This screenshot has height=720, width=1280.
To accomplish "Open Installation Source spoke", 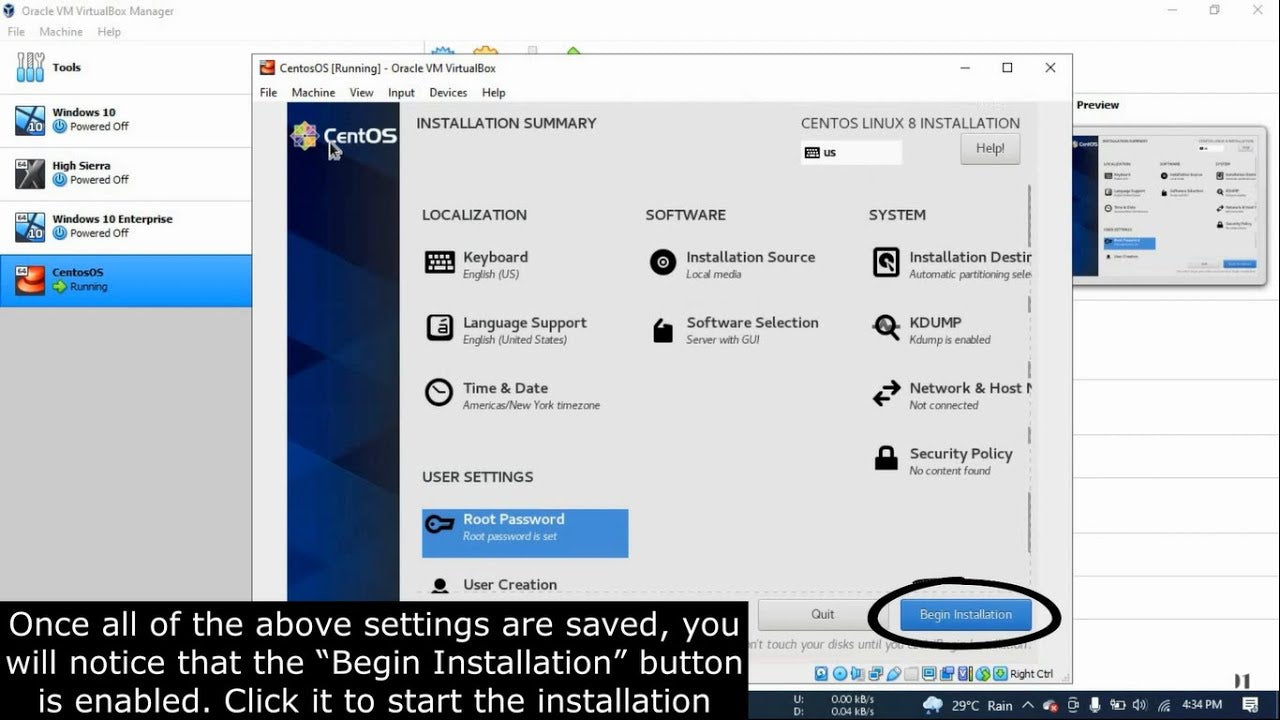I will [x=732, y=264].
